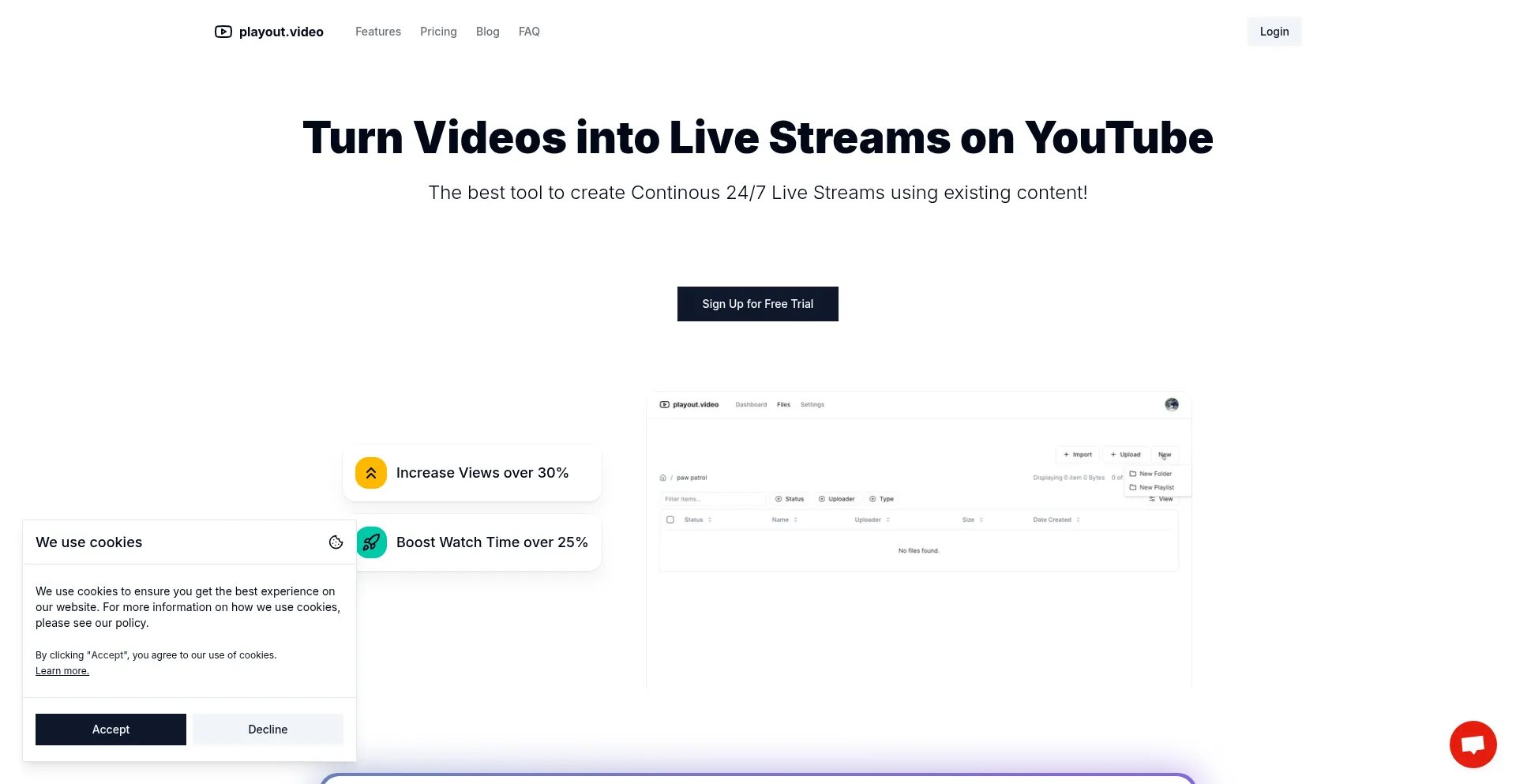
Task: Click the green rocket Boost Watch Time icon
Action: [x=371, y=542]
